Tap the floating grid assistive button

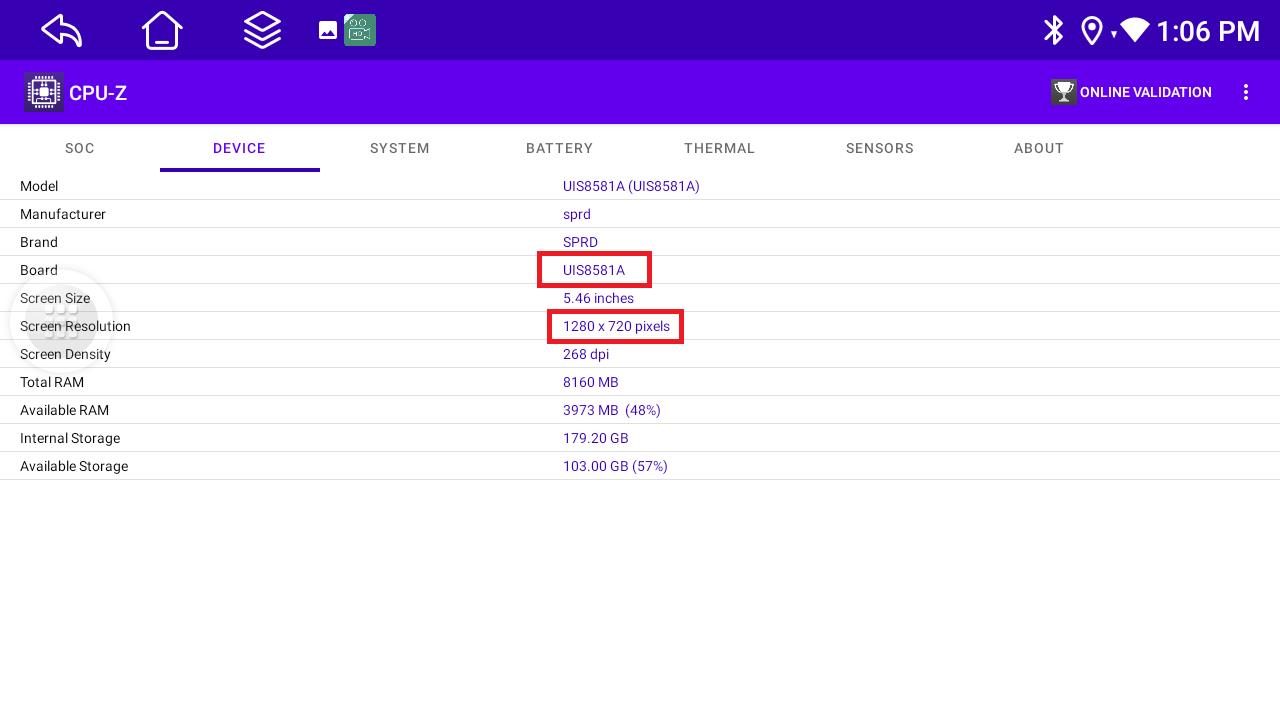(x=61, y=321)
